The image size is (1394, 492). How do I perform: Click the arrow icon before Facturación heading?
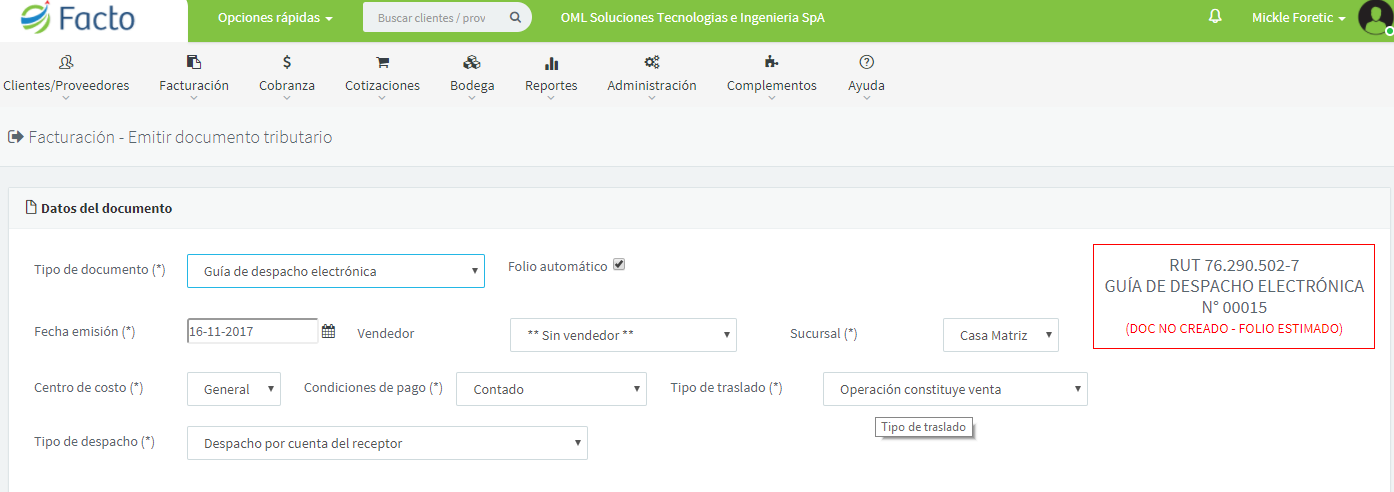click(15, 137)
